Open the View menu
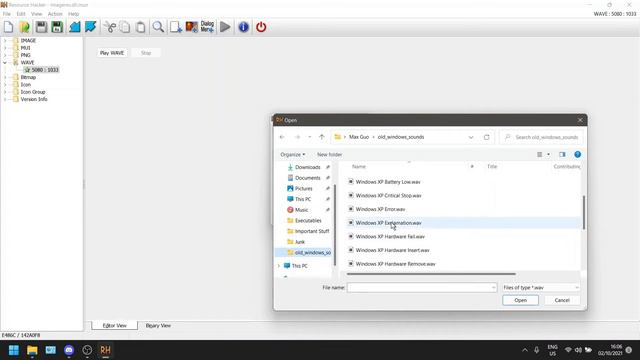The image size is (640, 360). pos(36,14)
